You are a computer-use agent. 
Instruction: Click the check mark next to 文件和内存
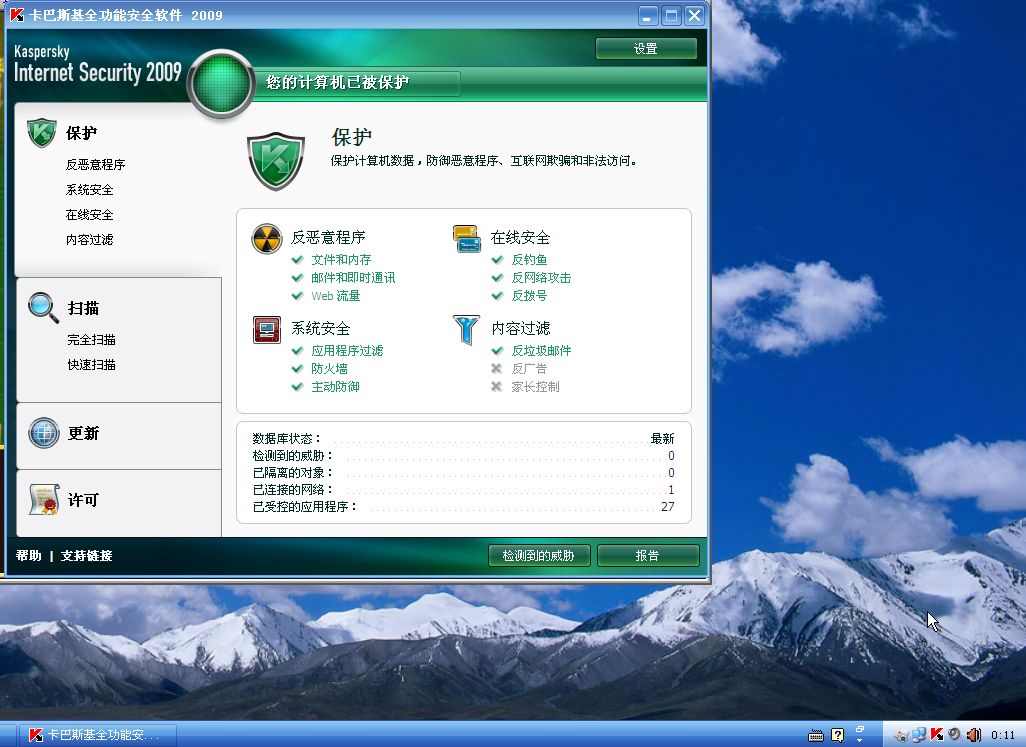click(x=297, y=260)
